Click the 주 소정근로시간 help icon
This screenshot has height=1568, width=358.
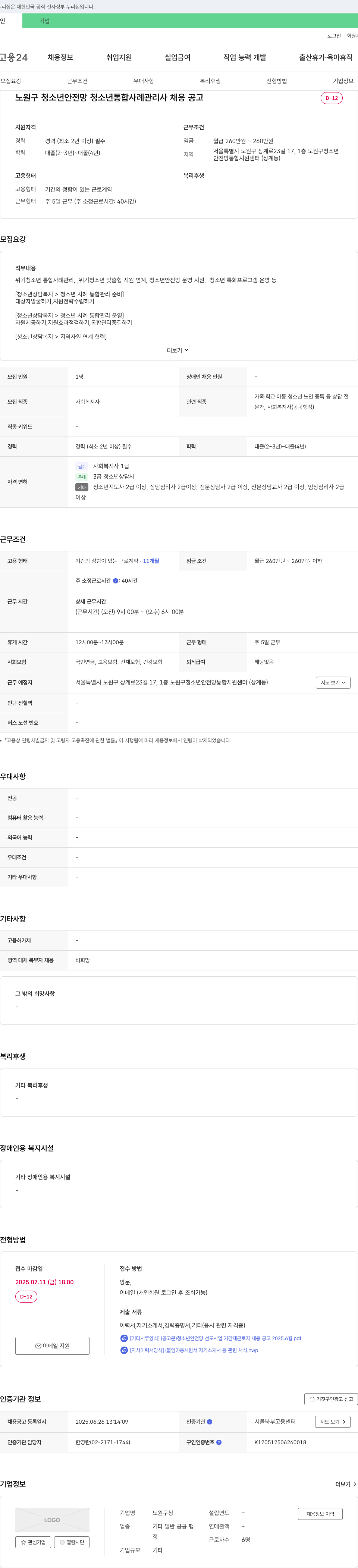[x=116, y=581]
